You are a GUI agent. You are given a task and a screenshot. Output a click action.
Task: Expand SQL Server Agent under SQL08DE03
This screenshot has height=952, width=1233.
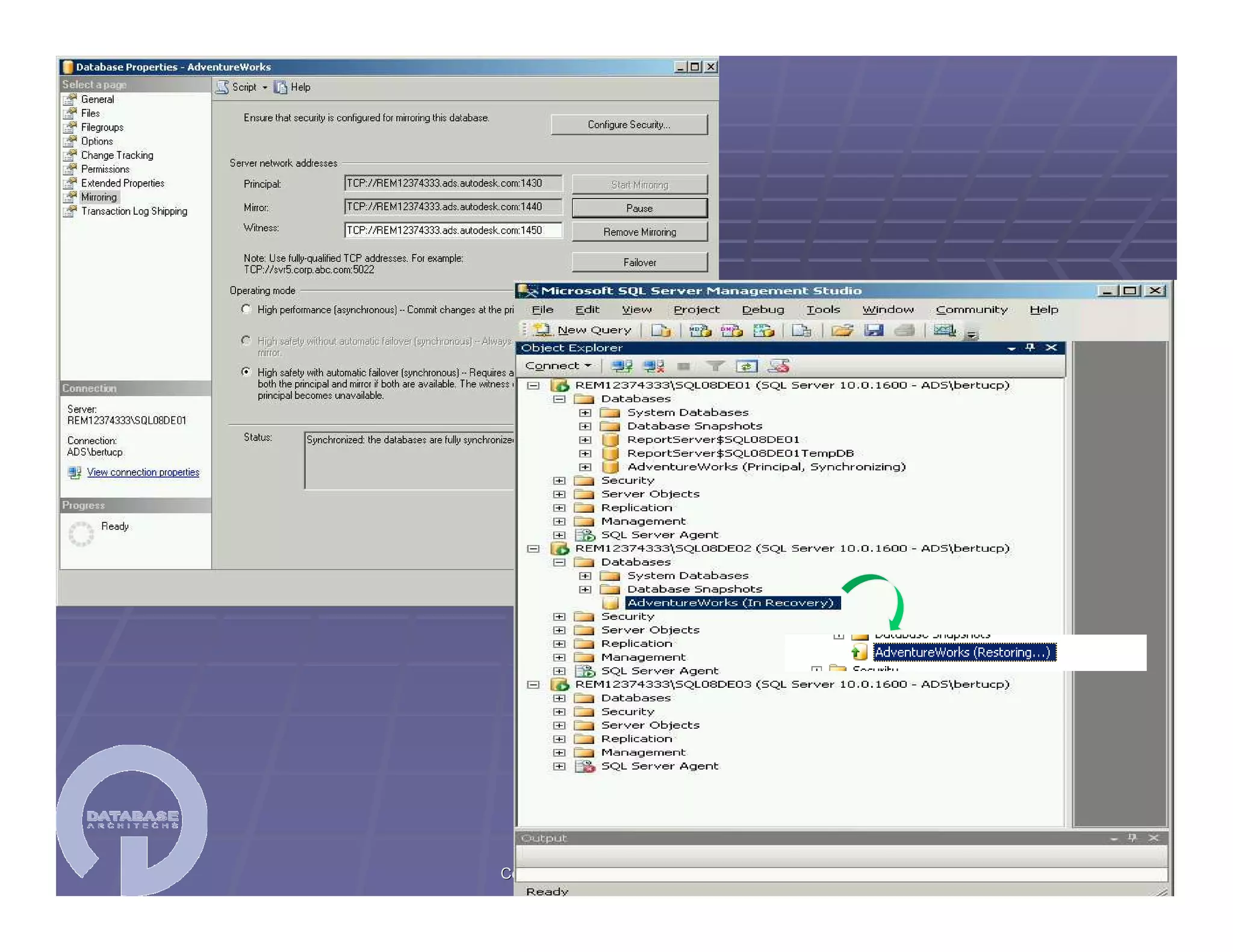click(x=559, y=766)
